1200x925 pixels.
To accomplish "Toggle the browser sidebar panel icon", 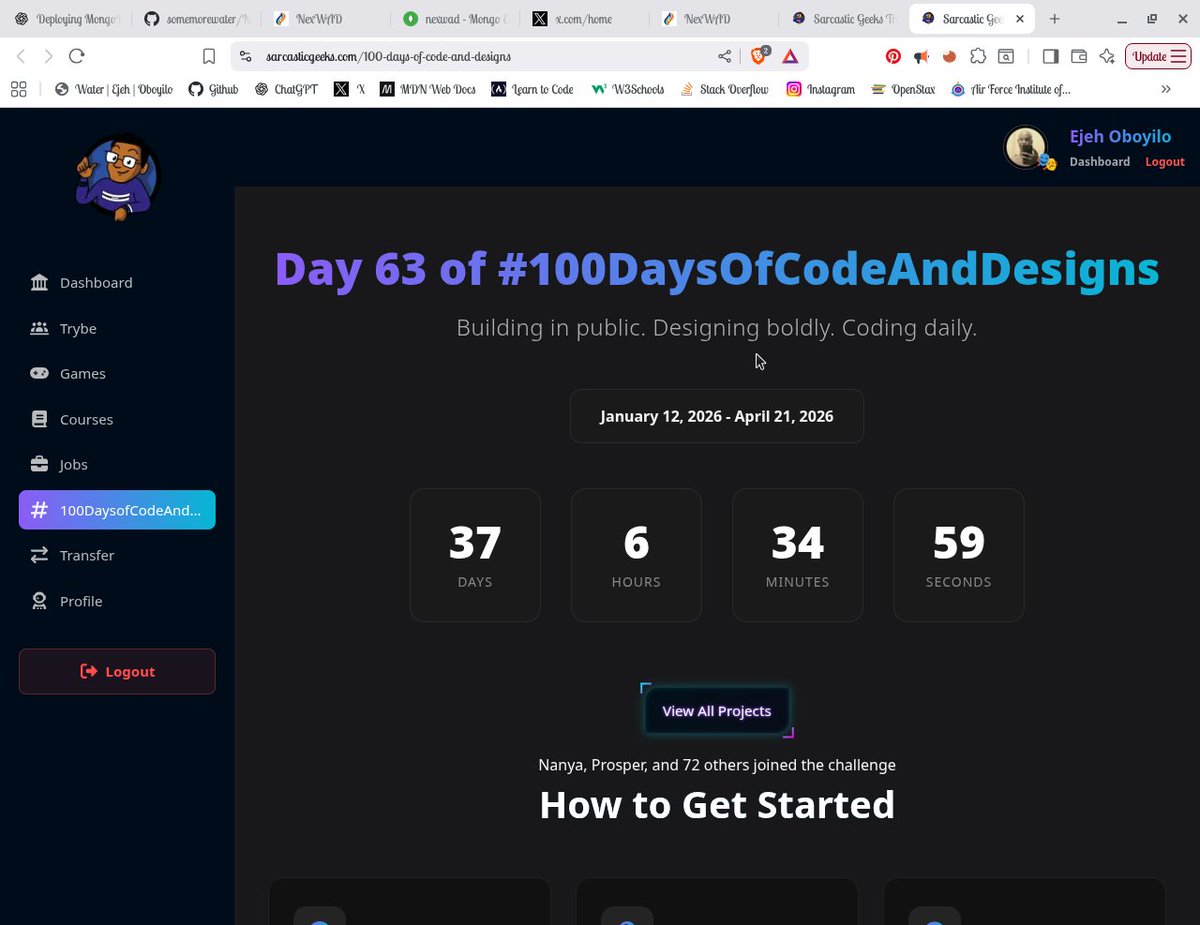I will [1050, 57].
